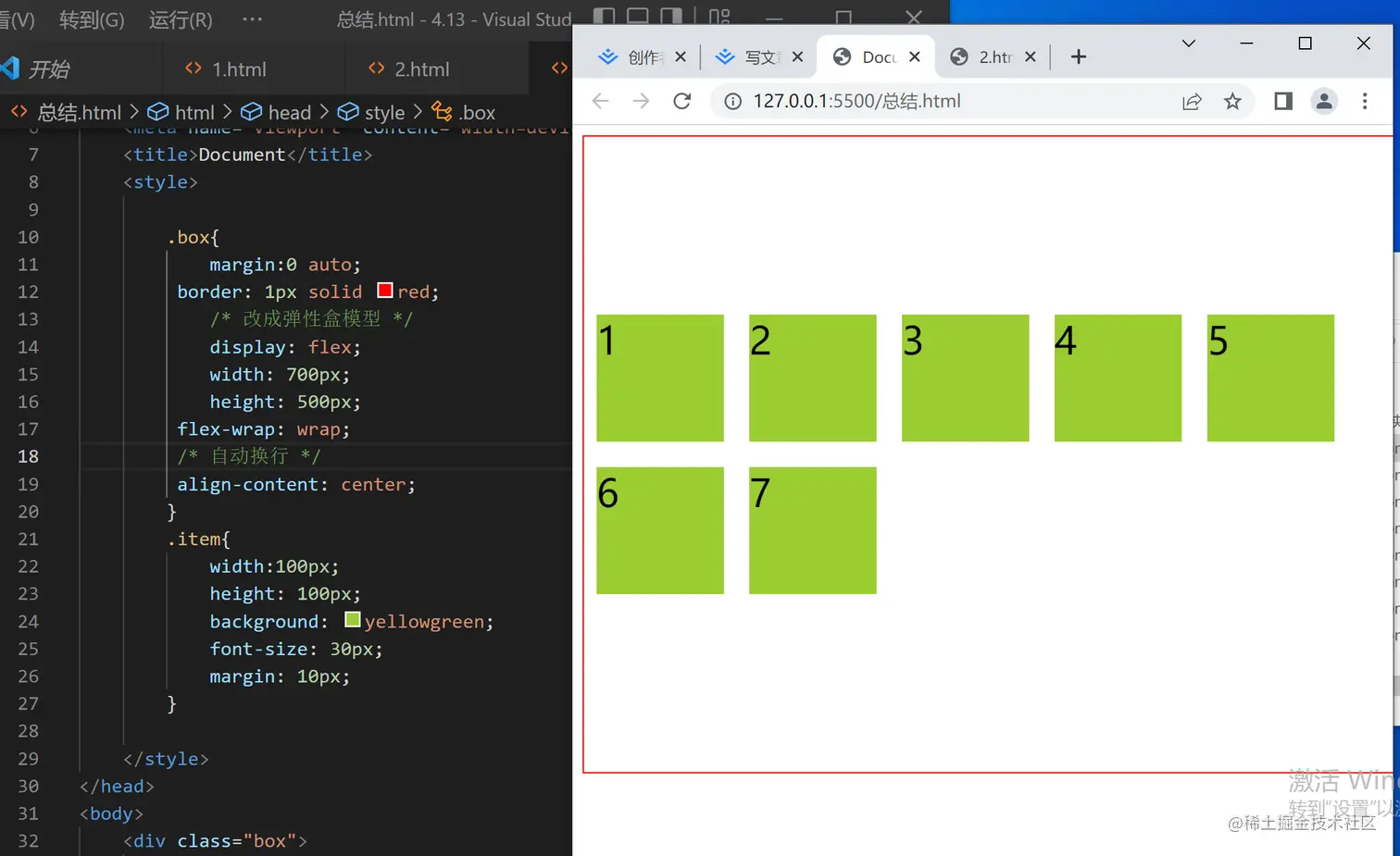Close the 创作 browser tab

[x=681, y=56]
